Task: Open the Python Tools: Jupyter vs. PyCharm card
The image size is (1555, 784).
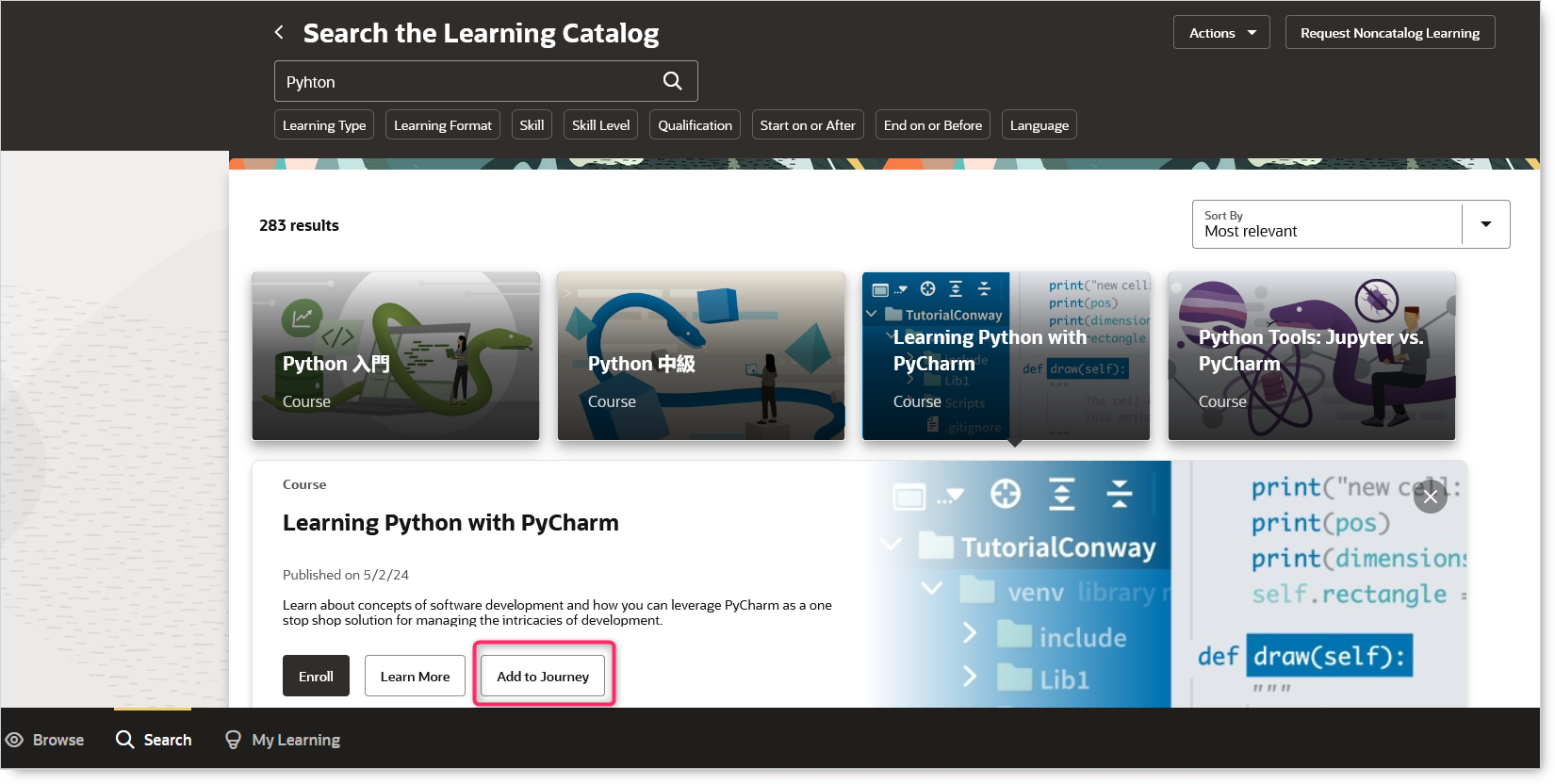Action: 1312,356
